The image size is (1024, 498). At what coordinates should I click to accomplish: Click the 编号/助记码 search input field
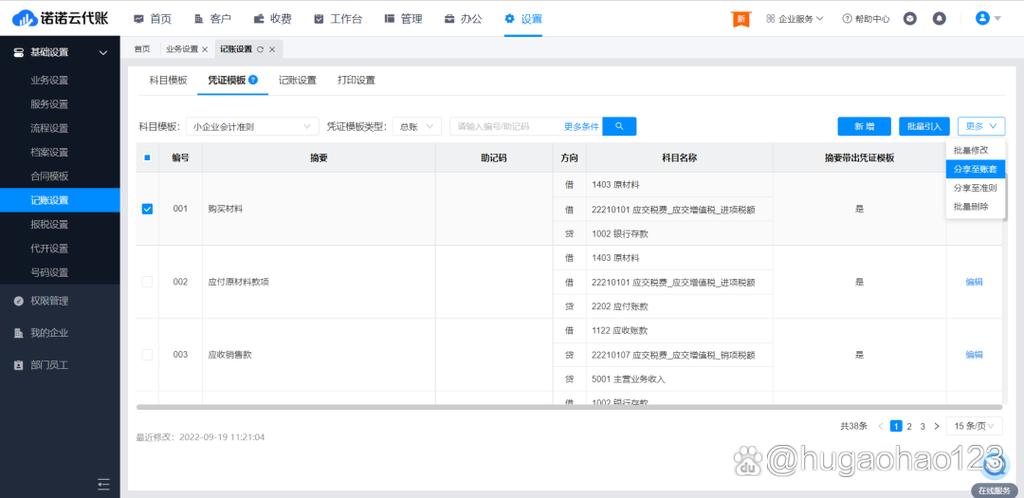coord(504,127)
